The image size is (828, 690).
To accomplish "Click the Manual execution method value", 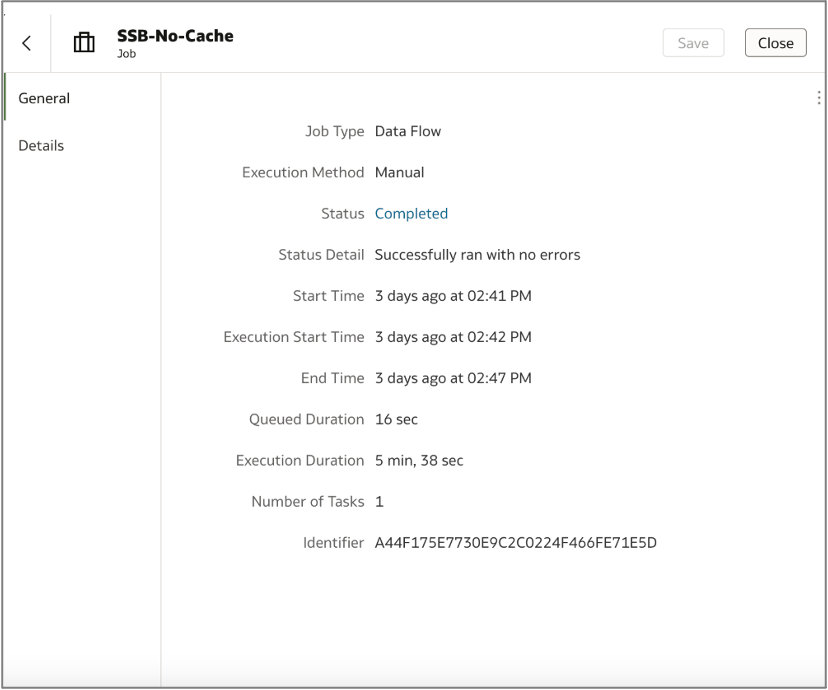I will (x=399, y=172).
